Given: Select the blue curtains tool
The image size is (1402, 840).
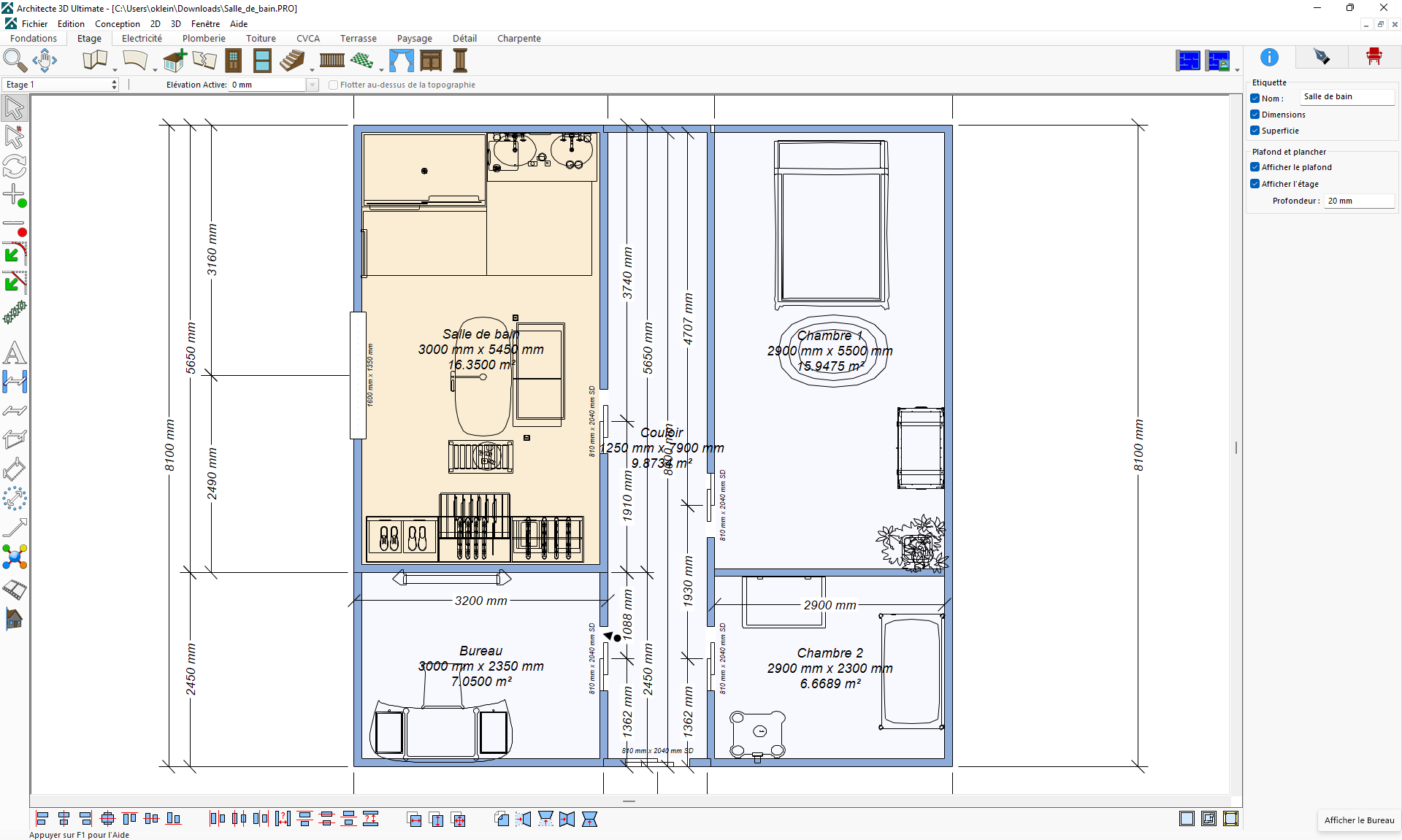Looking at the screenshot, I should point(401,61).
